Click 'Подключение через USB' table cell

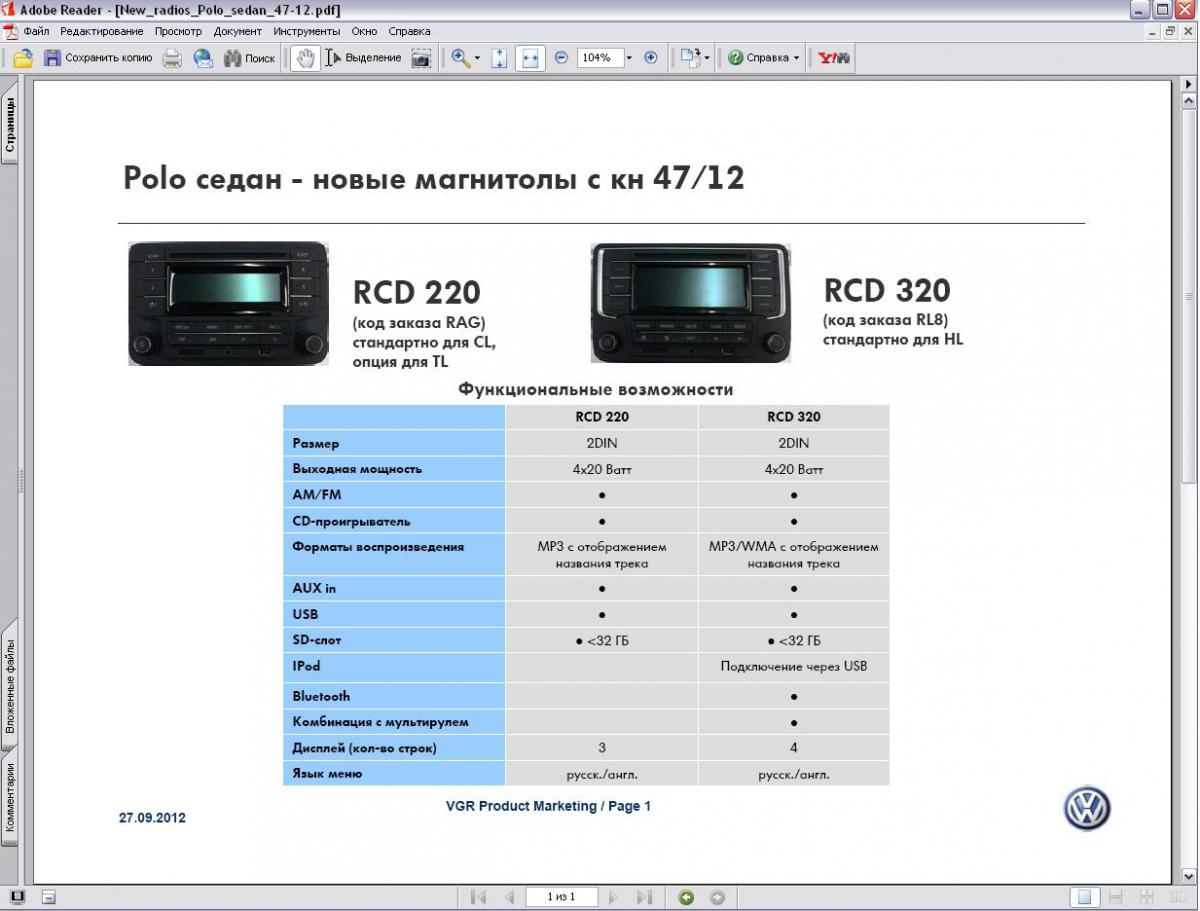click(794, 666)
